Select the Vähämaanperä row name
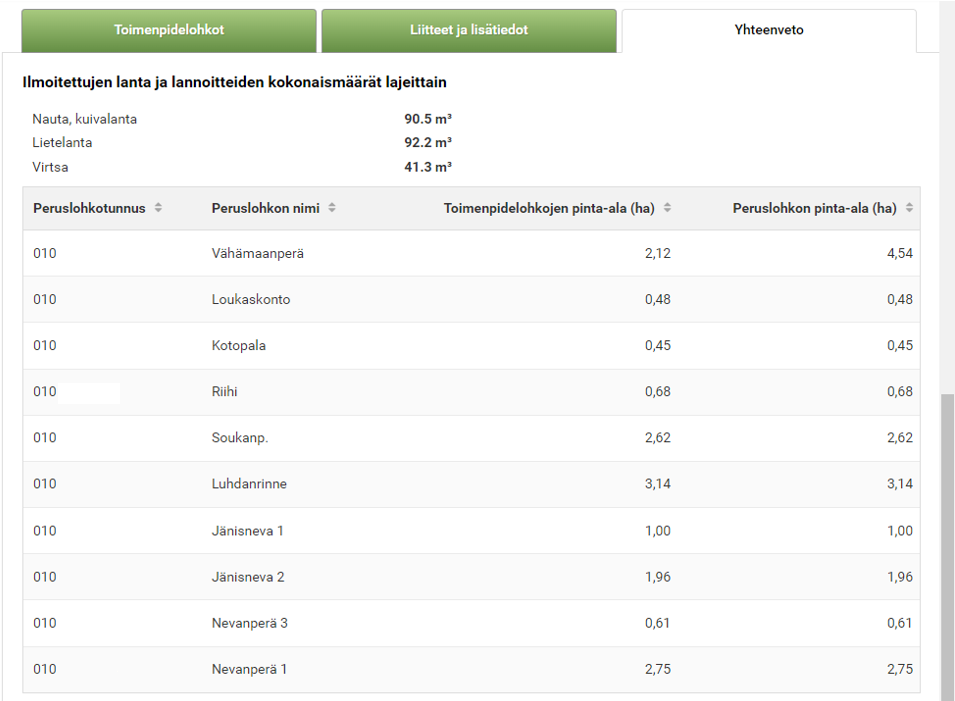The width and height of the screenshot is (955, 701). (x=258, y=253)
